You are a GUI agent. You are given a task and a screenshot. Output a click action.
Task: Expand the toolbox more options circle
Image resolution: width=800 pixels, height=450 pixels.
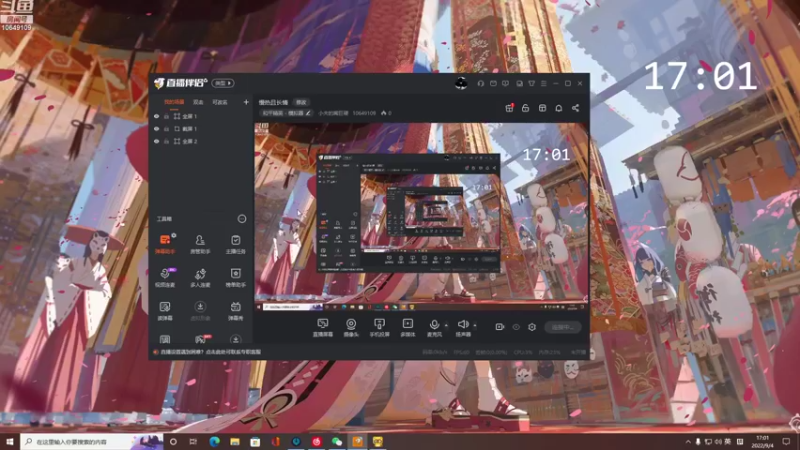coord(242,219)
